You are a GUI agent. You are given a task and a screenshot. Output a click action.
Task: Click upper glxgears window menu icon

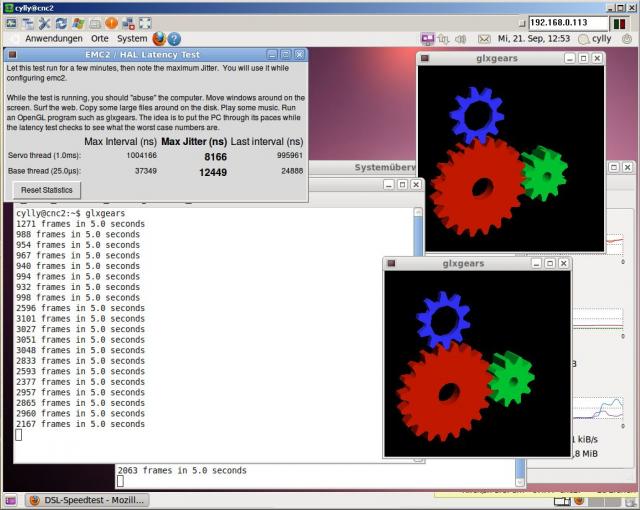coord(425,58)
